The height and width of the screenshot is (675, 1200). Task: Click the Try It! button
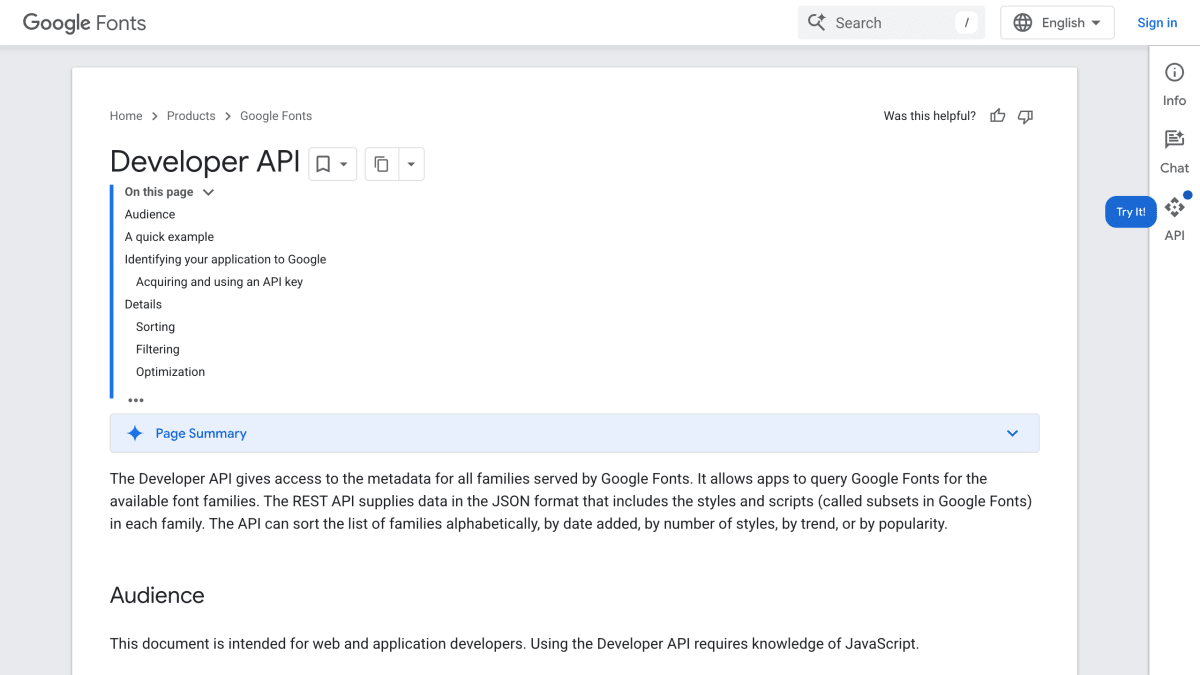1131,212
